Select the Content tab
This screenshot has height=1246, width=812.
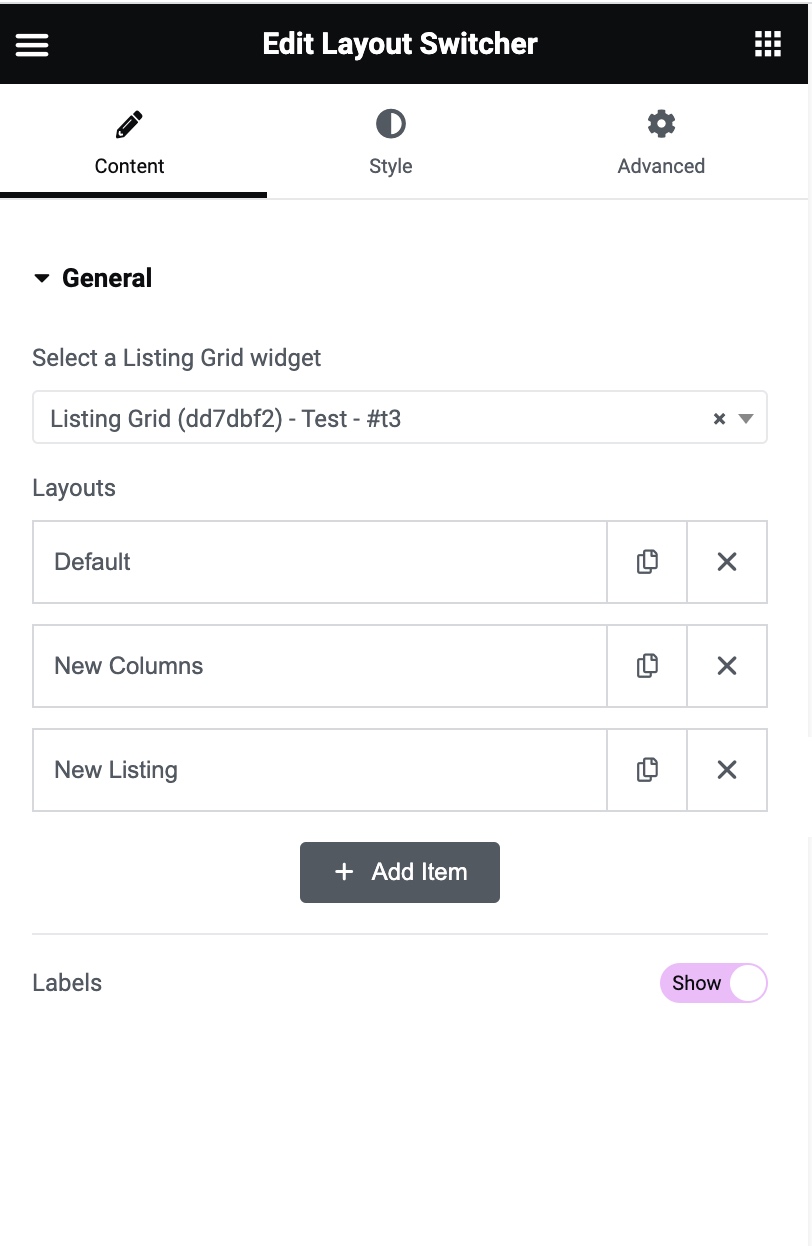click(x=130, y=143)
